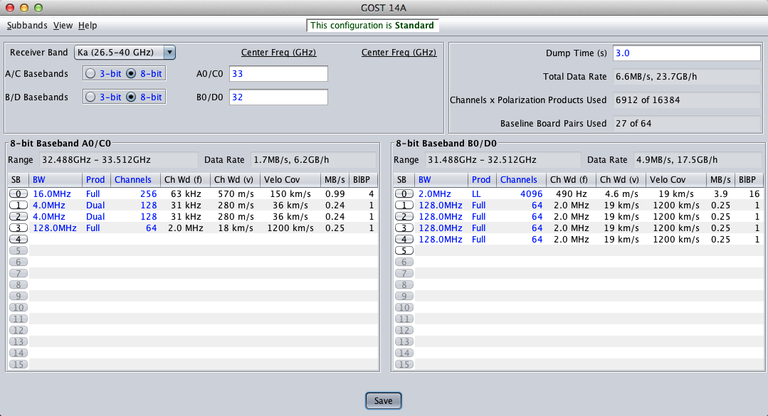Click subband 0 button in A0/C0 table
This screenshot has width=768, height=416.
(x=16, y=193)
